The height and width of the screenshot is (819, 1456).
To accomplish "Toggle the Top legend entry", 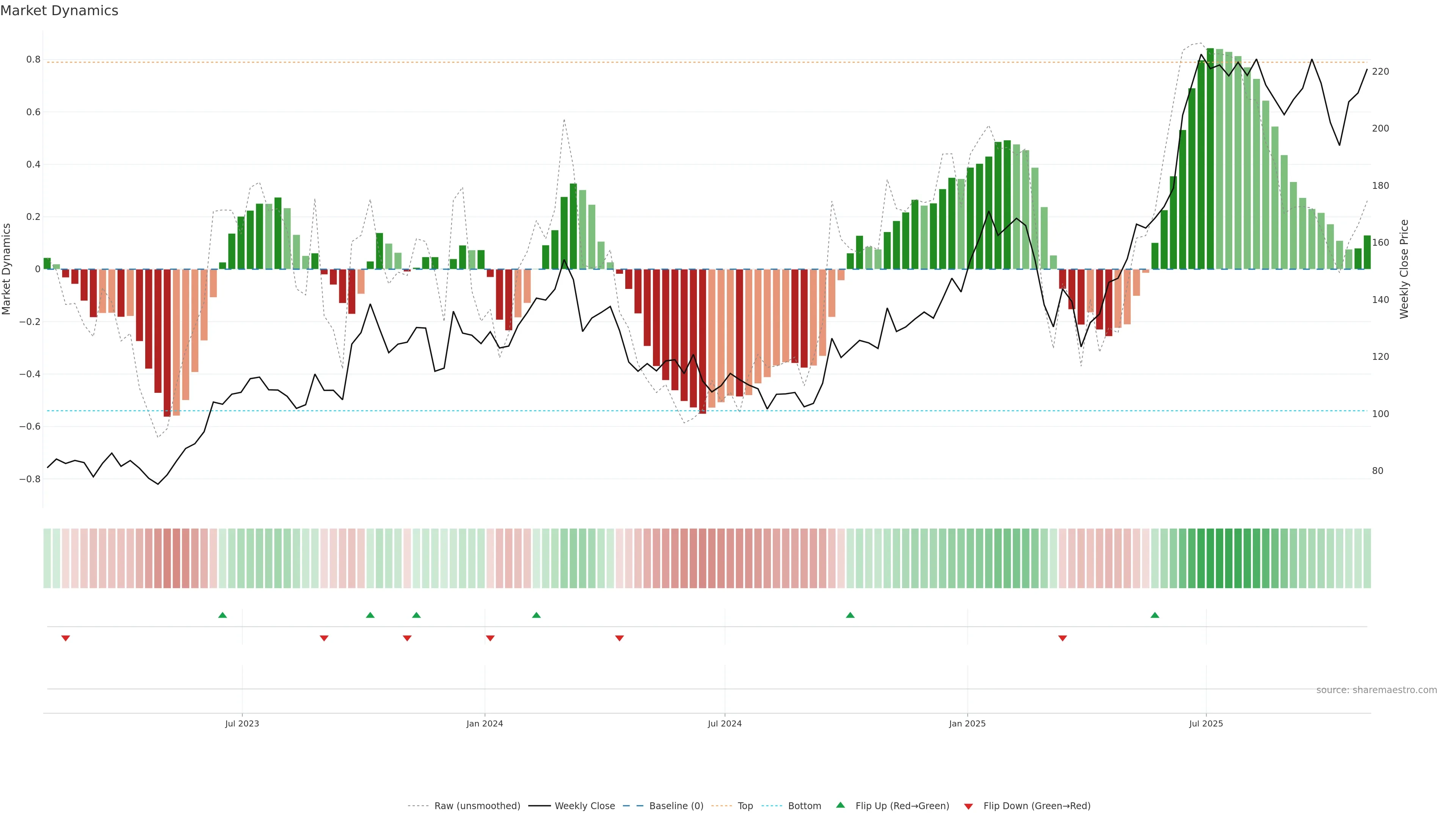I will [745, 806].
